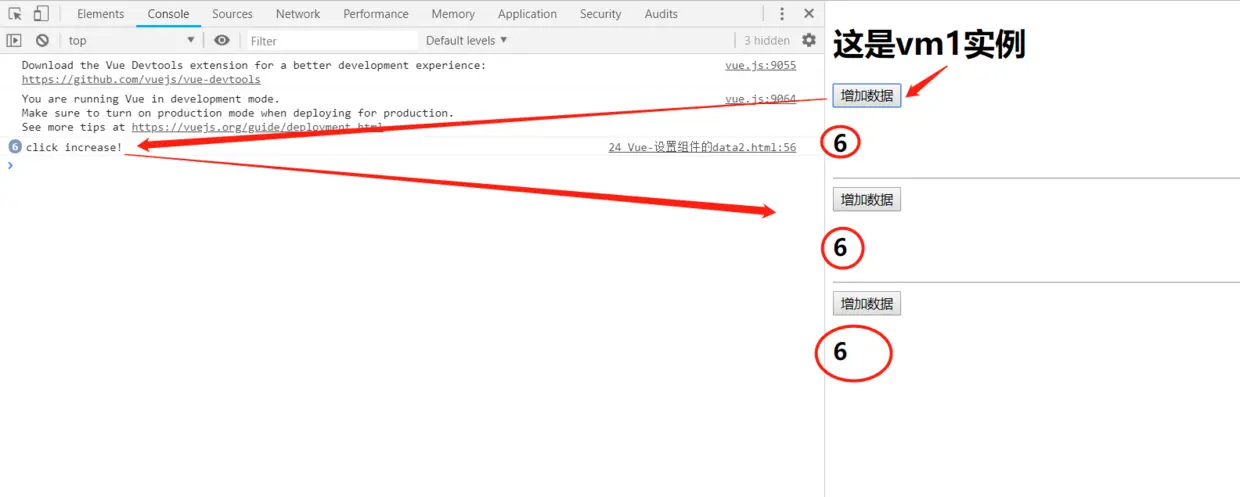The image size is (1240, 497).
Task: Click the 这是vm1实例 heading
Action: point(929,45)
